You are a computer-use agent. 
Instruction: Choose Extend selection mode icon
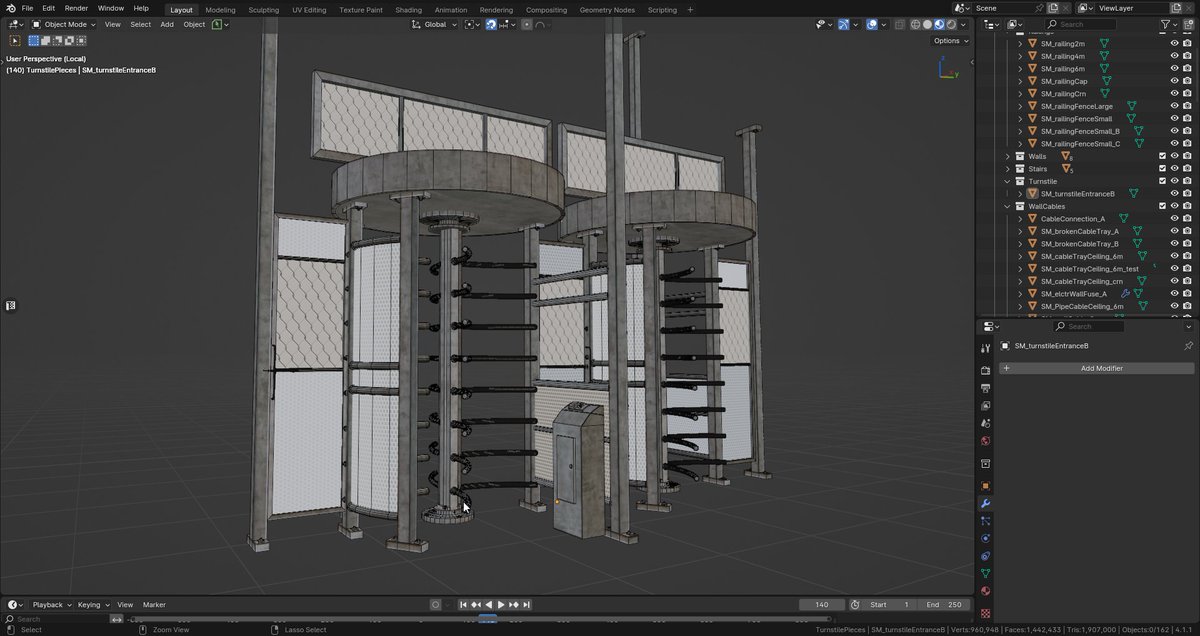(45, 41)
